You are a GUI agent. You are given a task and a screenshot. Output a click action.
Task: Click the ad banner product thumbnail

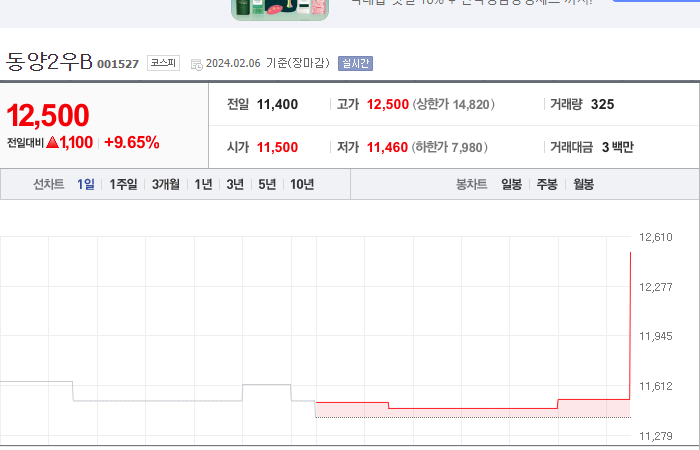point(280,9)
